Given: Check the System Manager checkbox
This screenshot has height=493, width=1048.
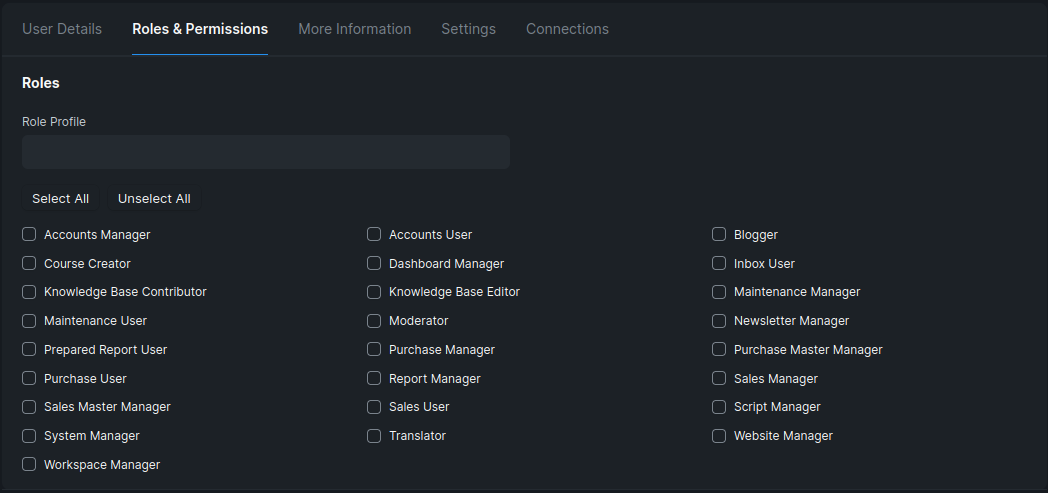Looking at the screenshot, I should coord(29,436).
